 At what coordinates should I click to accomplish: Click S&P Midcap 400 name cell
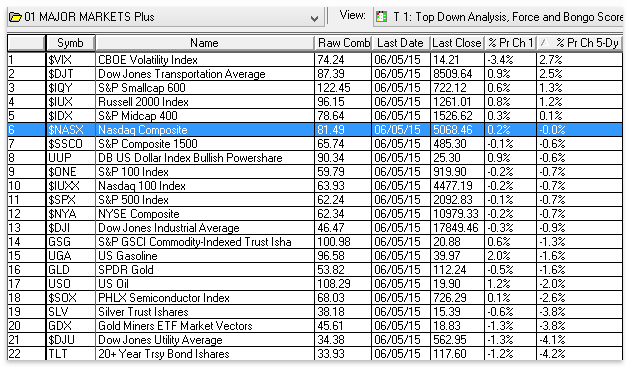pos(205,116)
